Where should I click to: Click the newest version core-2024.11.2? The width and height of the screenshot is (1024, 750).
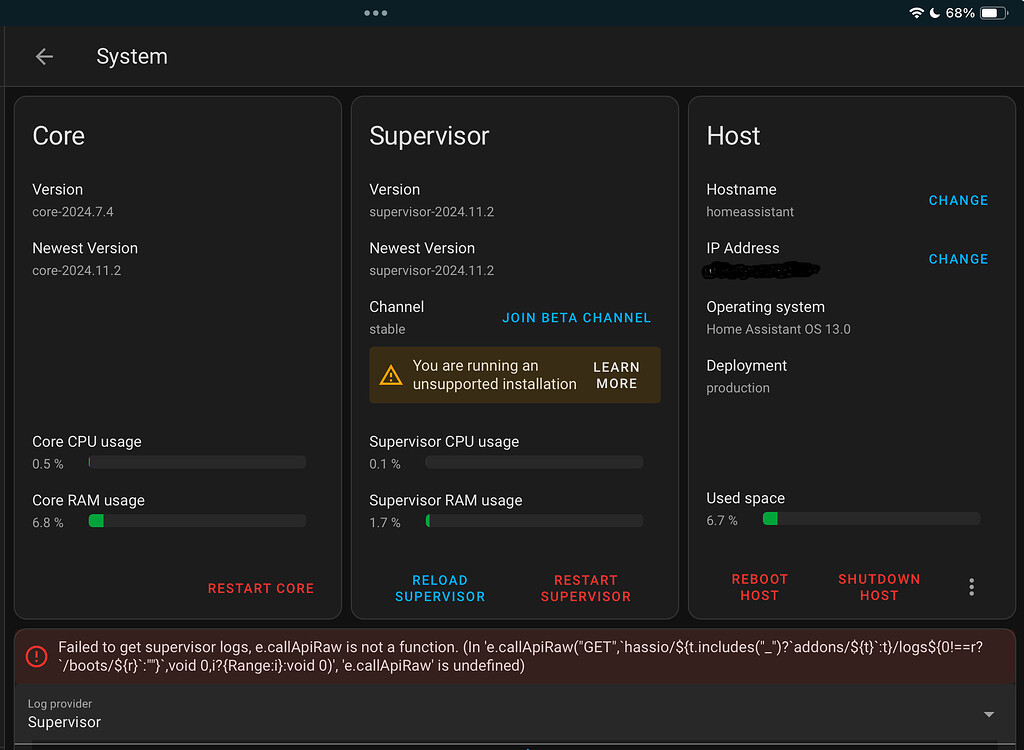pos(76,270)
